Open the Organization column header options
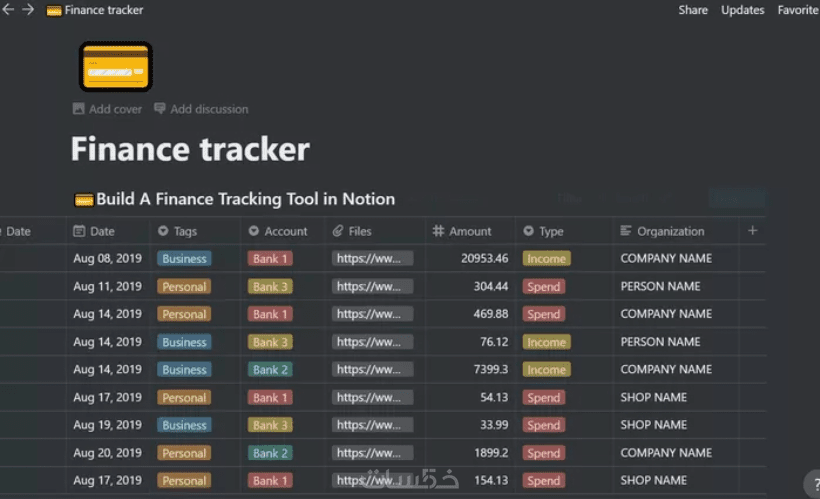 click(676, 231)
